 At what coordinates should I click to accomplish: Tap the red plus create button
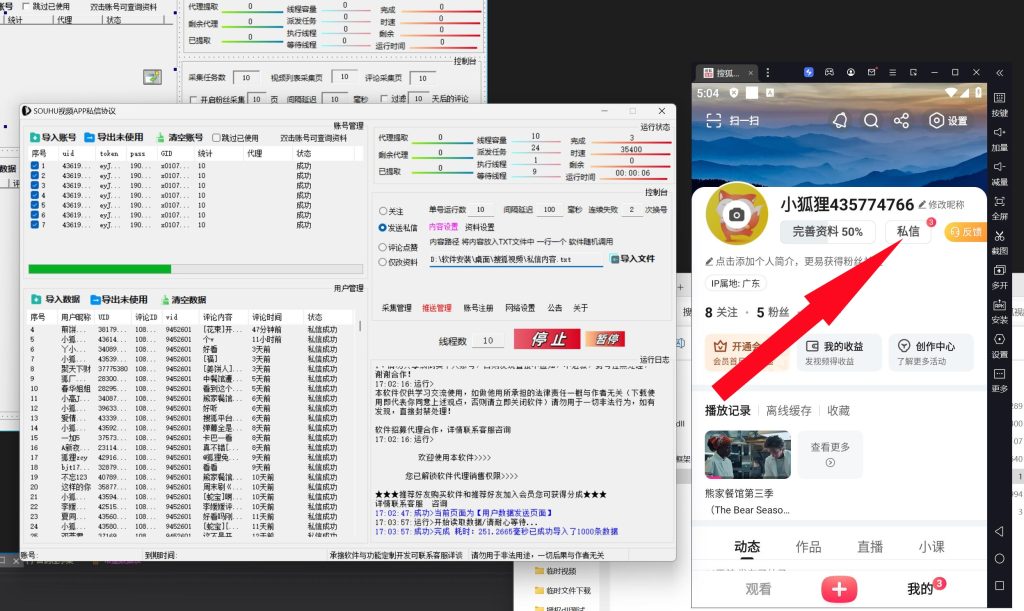click(x=839, y=589)
